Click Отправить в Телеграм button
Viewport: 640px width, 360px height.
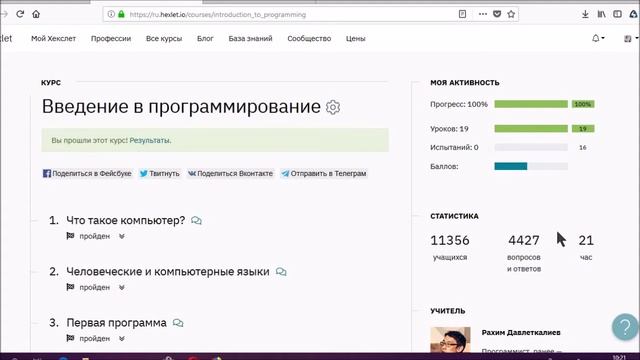click(324, 173)
